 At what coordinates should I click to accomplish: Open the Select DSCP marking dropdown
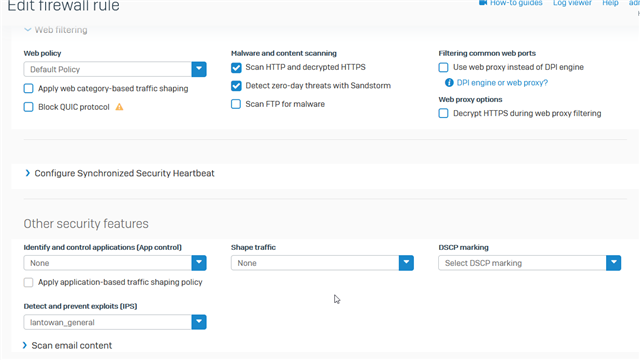(529, 263)
